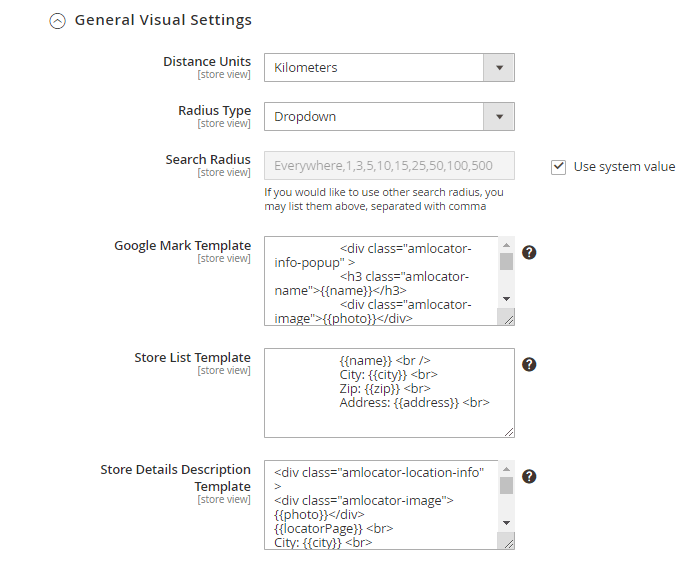Click the Search Radius input field

(389, 166)
